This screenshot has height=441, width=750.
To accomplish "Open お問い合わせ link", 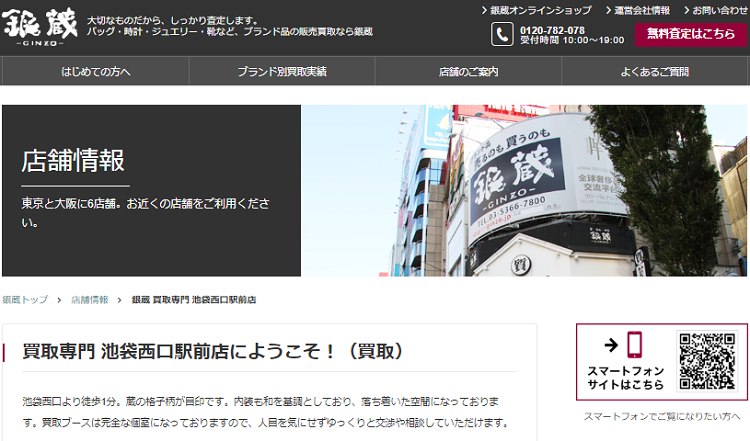I will click(720, 10).
